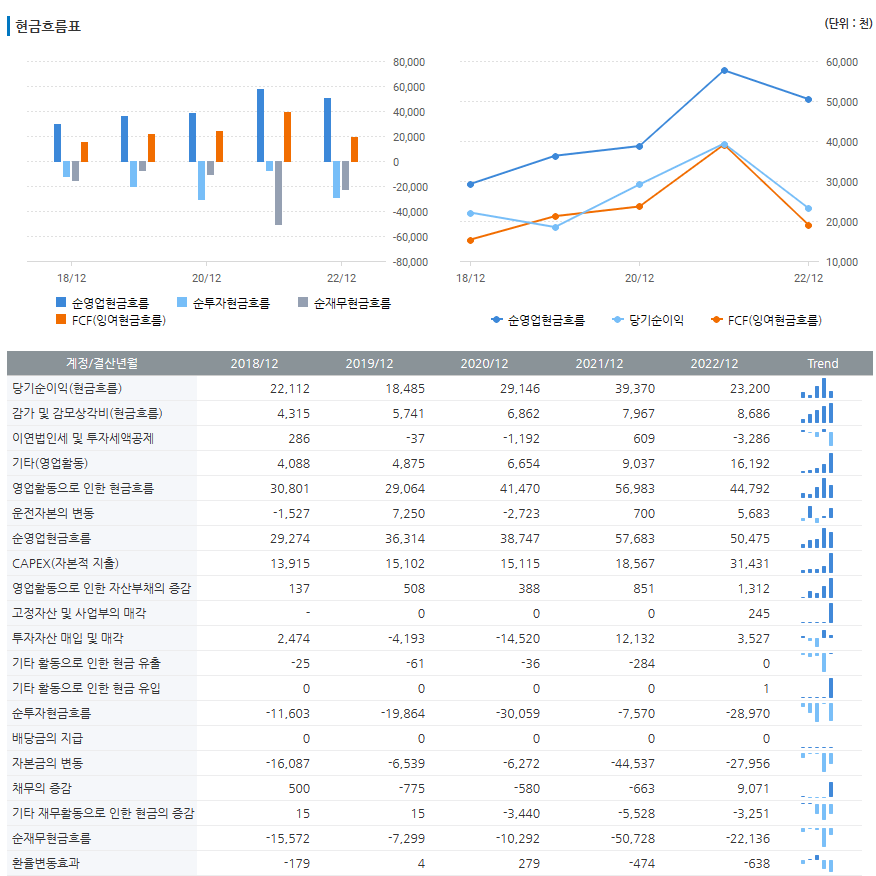Click trend sparkline for 투자자산 매입 및 매각 row
Viewport: 876px width, 876px height.
(x=817, y=639)
